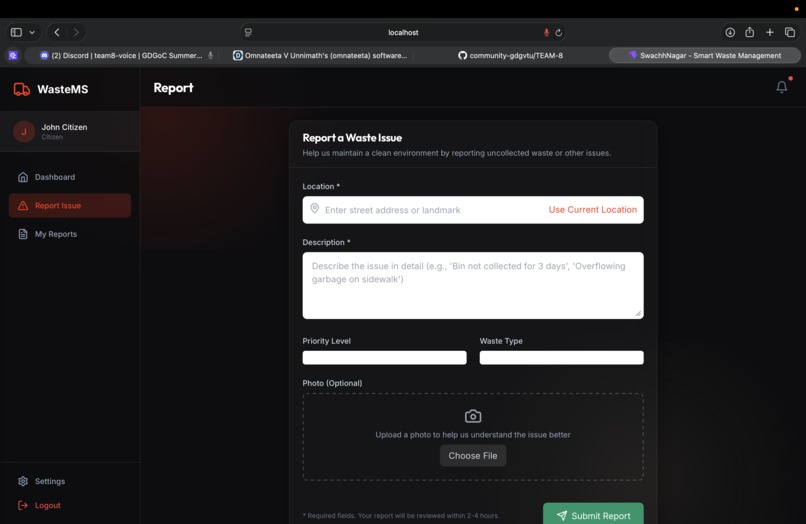Show the tab overview
The width and height of the screenshot is (806, 524).
click(790, 32)
